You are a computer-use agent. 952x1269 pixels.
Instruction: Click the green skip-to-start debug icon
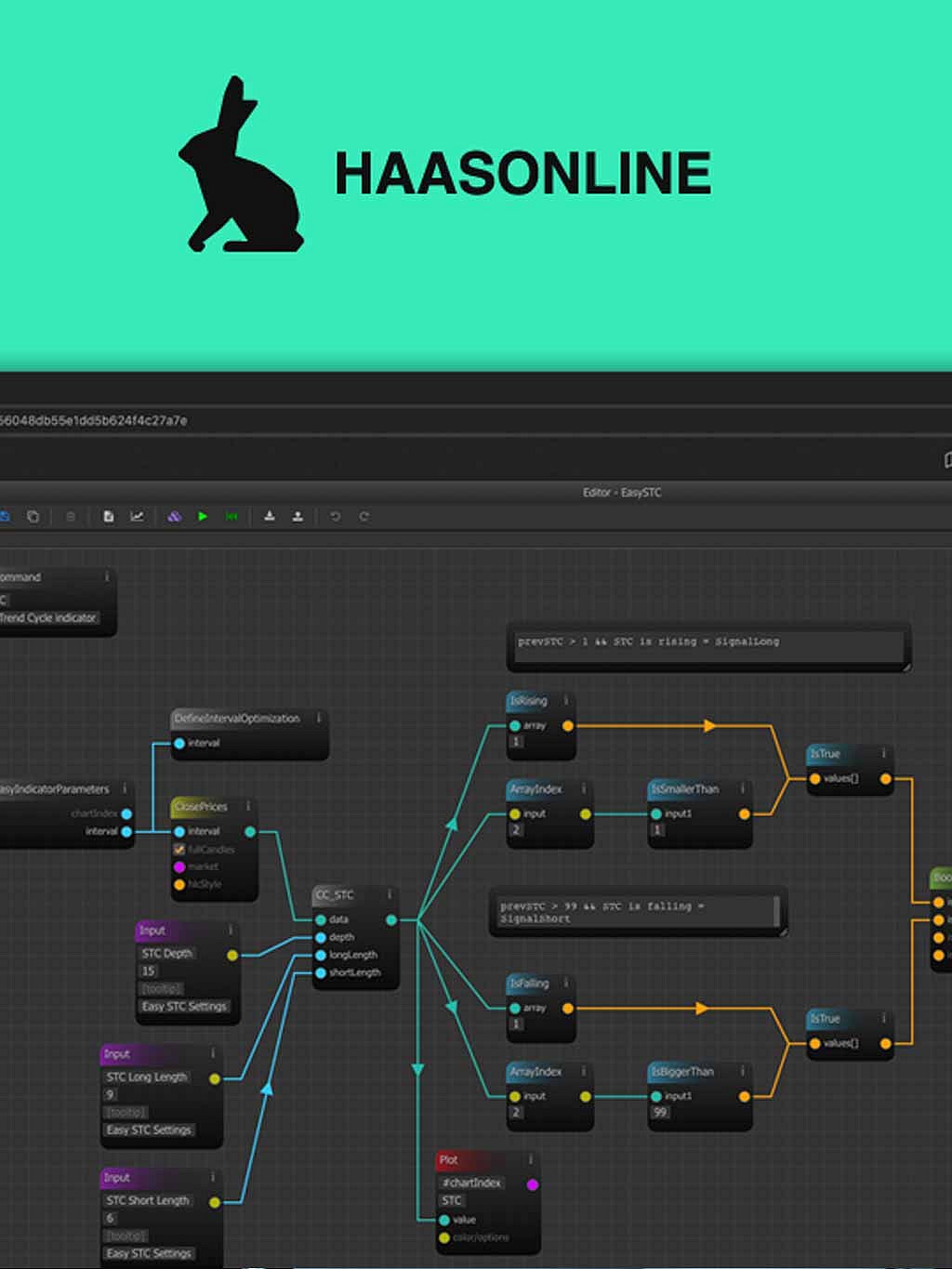tap(231, 516)
